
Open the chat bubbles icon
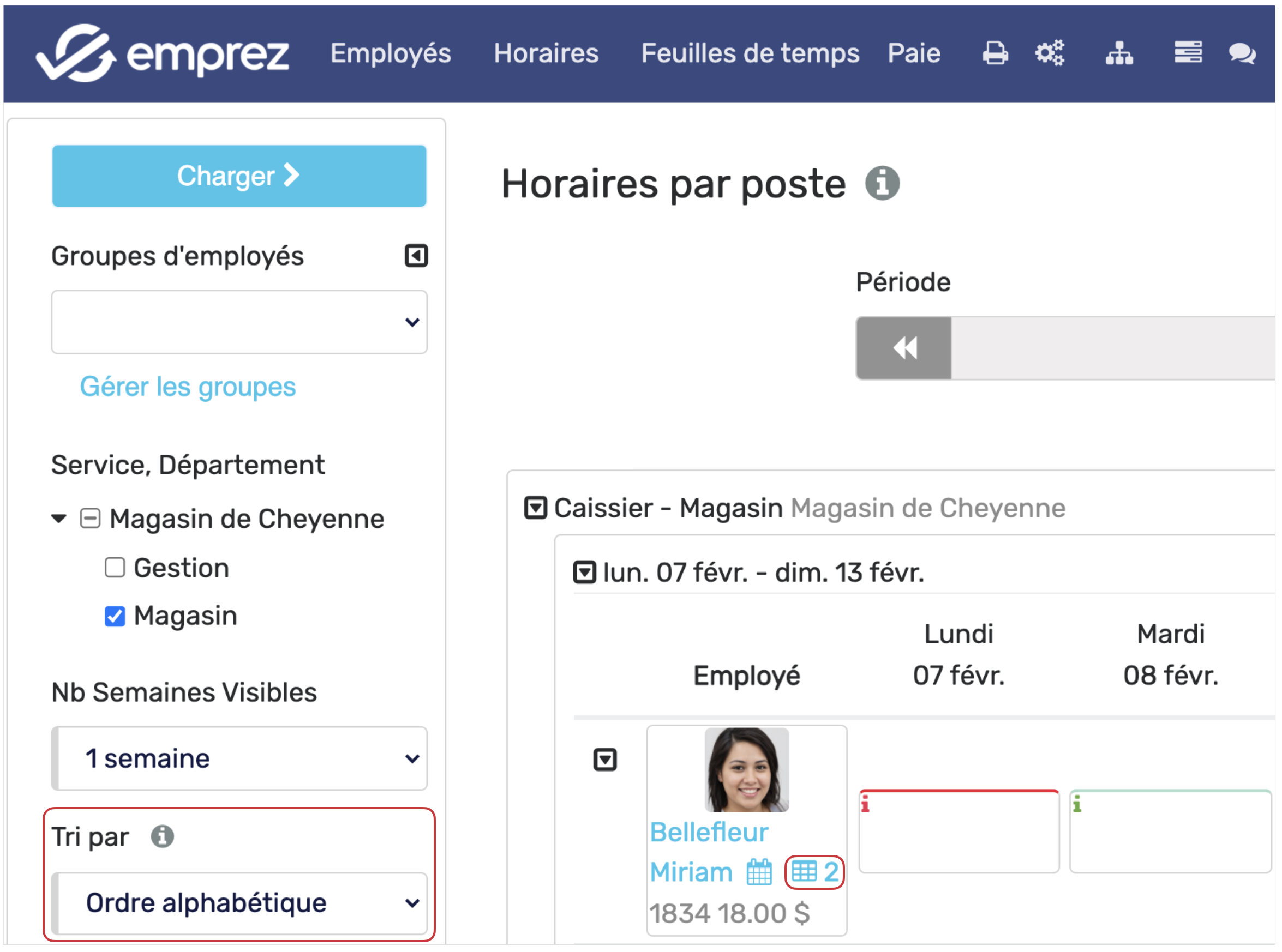point(1242,53)
